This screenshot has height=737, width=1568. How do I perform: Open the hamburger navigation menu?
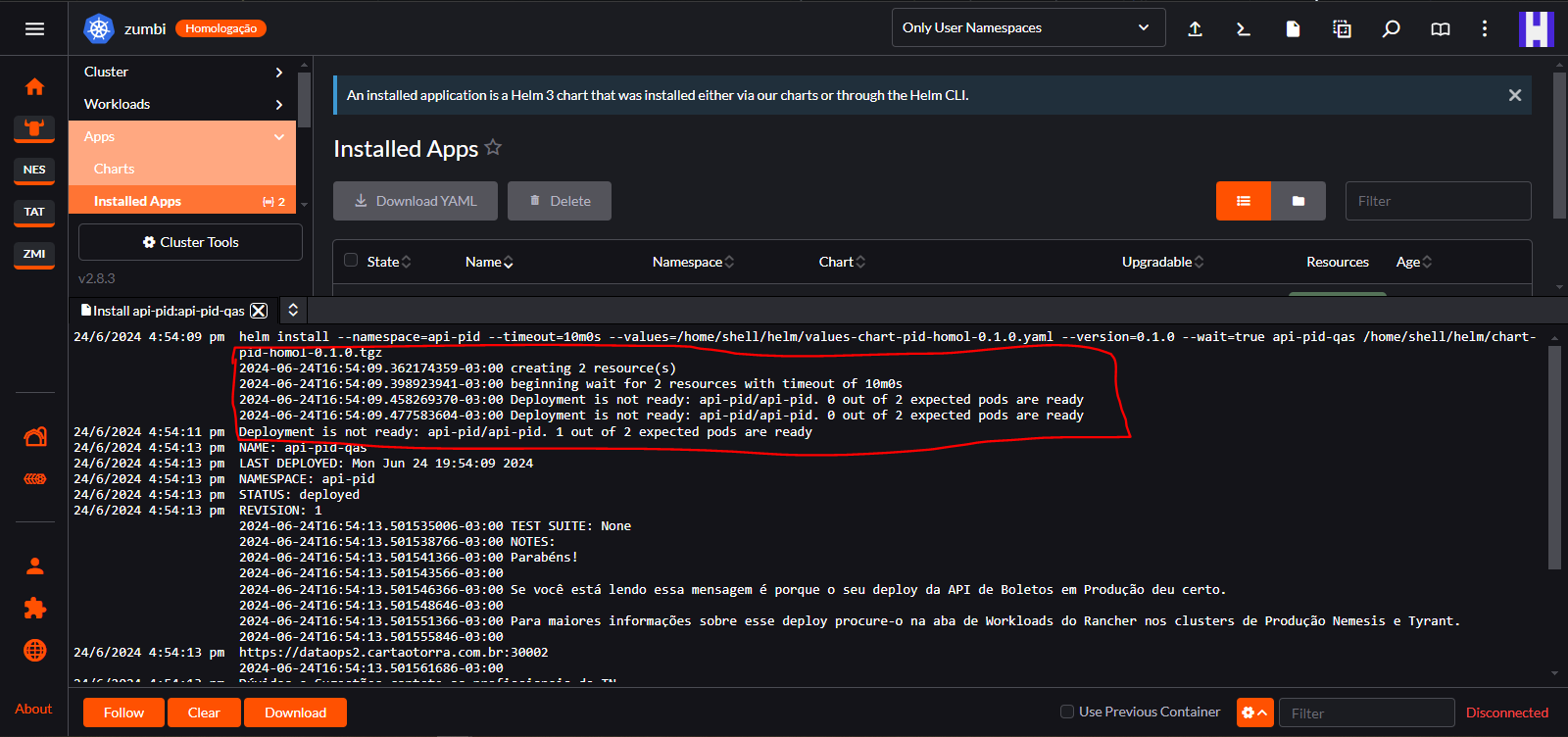pos(34,28)
